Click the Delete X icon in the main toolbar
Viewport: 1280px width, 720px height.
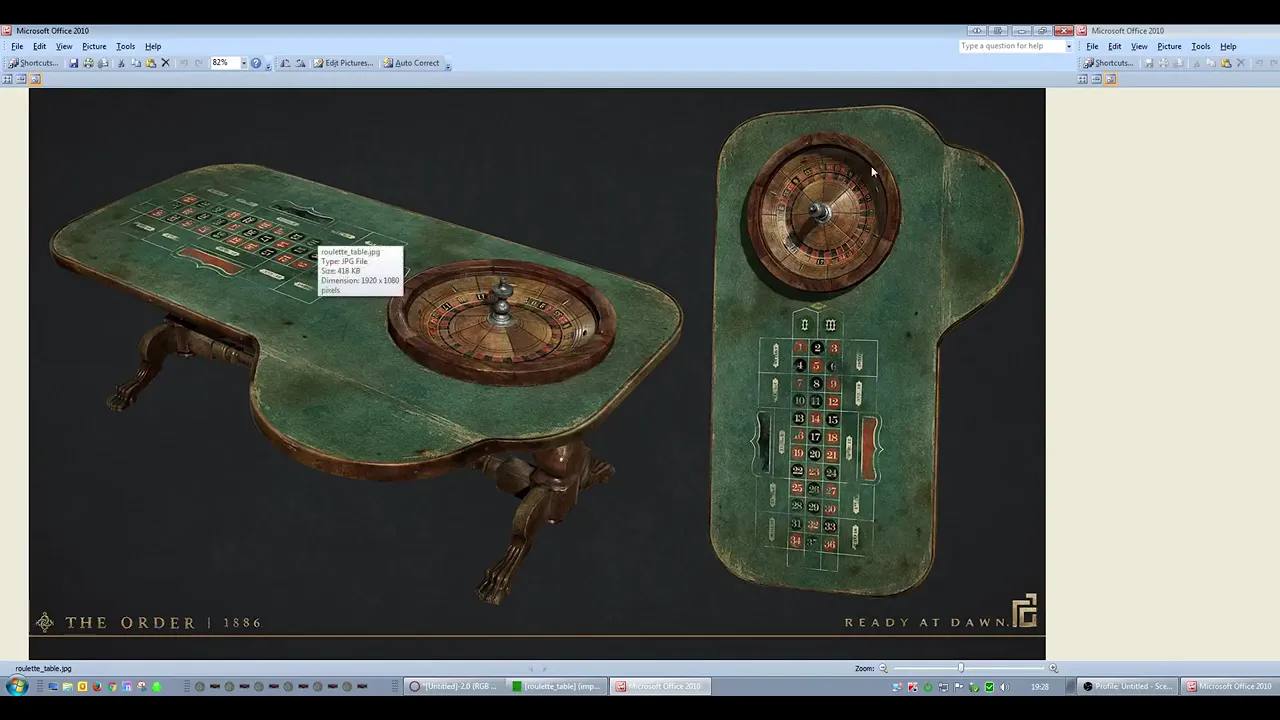point(166,63)
